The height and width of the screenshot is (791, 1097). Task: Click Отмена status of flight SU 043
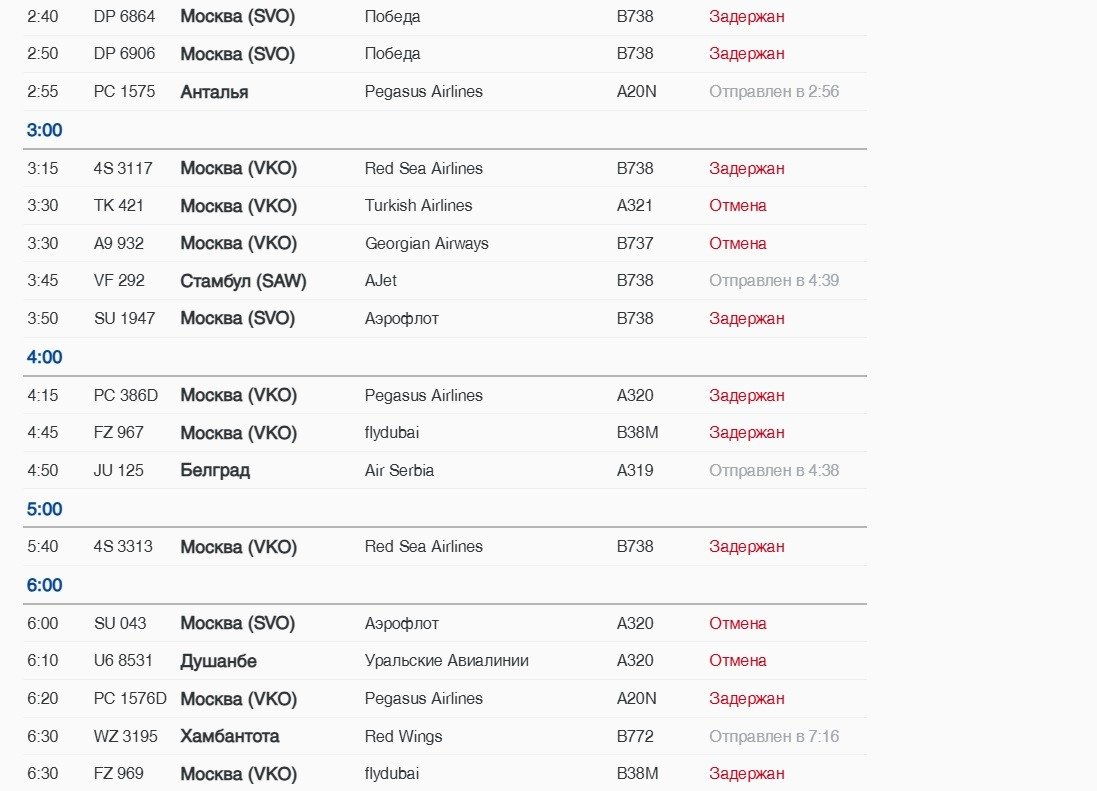point(737,624)
